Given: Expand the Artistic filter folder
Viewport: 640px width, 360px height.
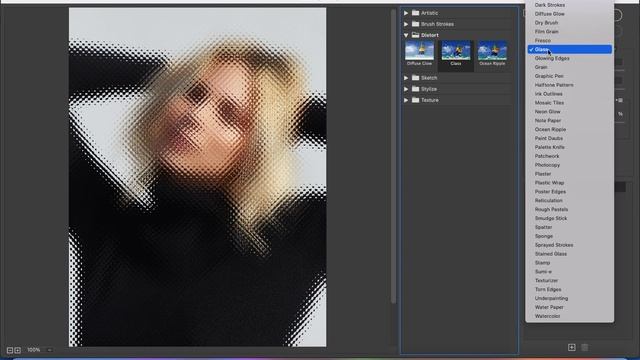Looking at the screenshot, I should tap(406, 13).
